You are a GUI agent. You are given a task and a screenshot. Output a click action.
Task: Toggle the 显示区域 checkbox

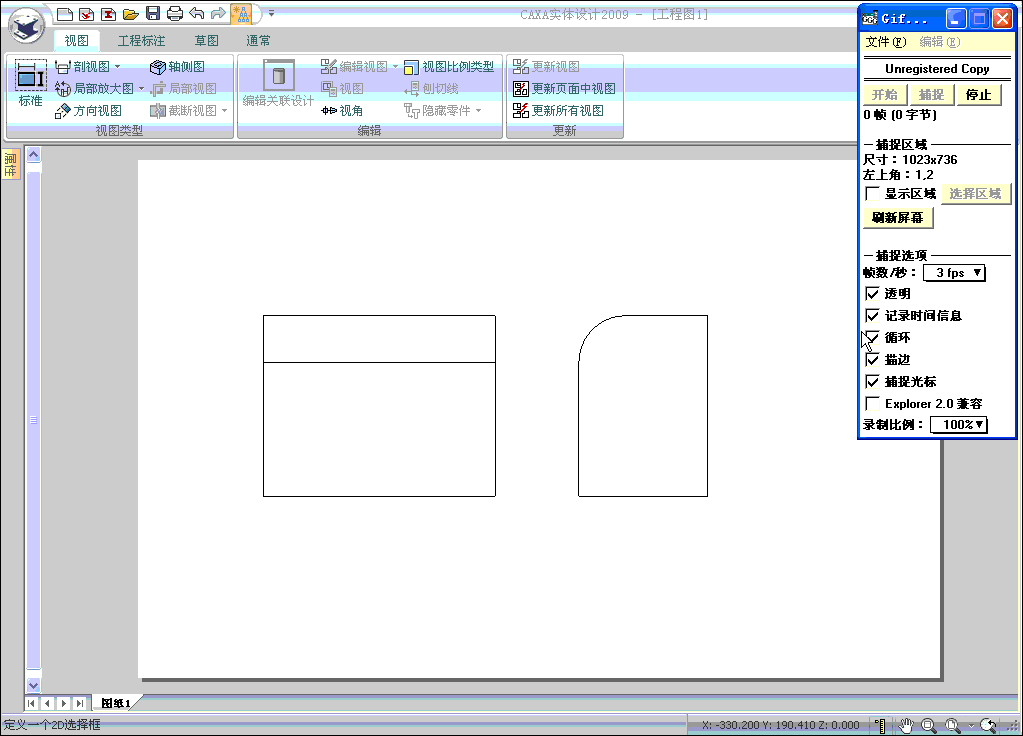(x=872, y=194)
